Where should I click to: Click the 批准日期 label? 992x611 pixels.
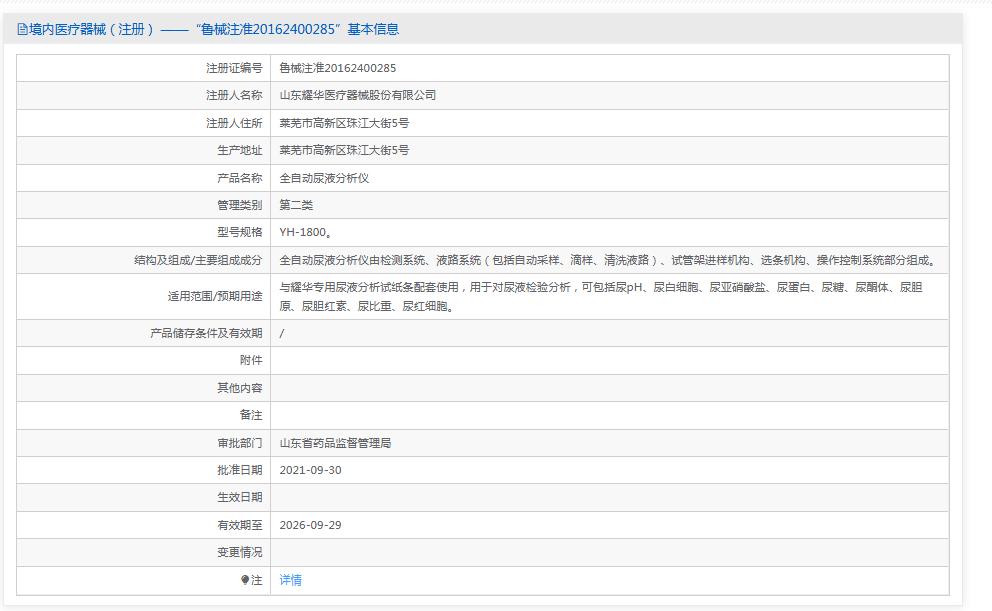click(240, 470)
